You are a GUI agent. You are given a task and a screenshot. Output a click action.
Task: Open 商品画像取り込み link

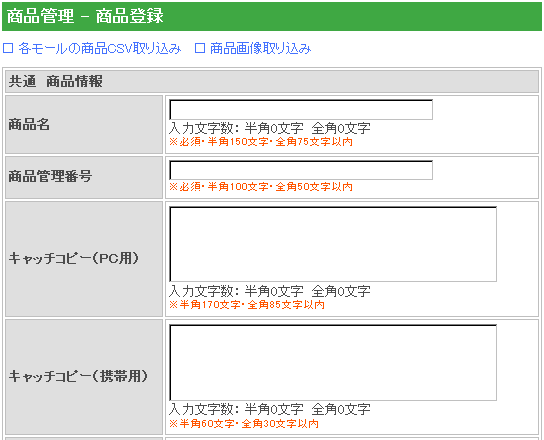261,48
